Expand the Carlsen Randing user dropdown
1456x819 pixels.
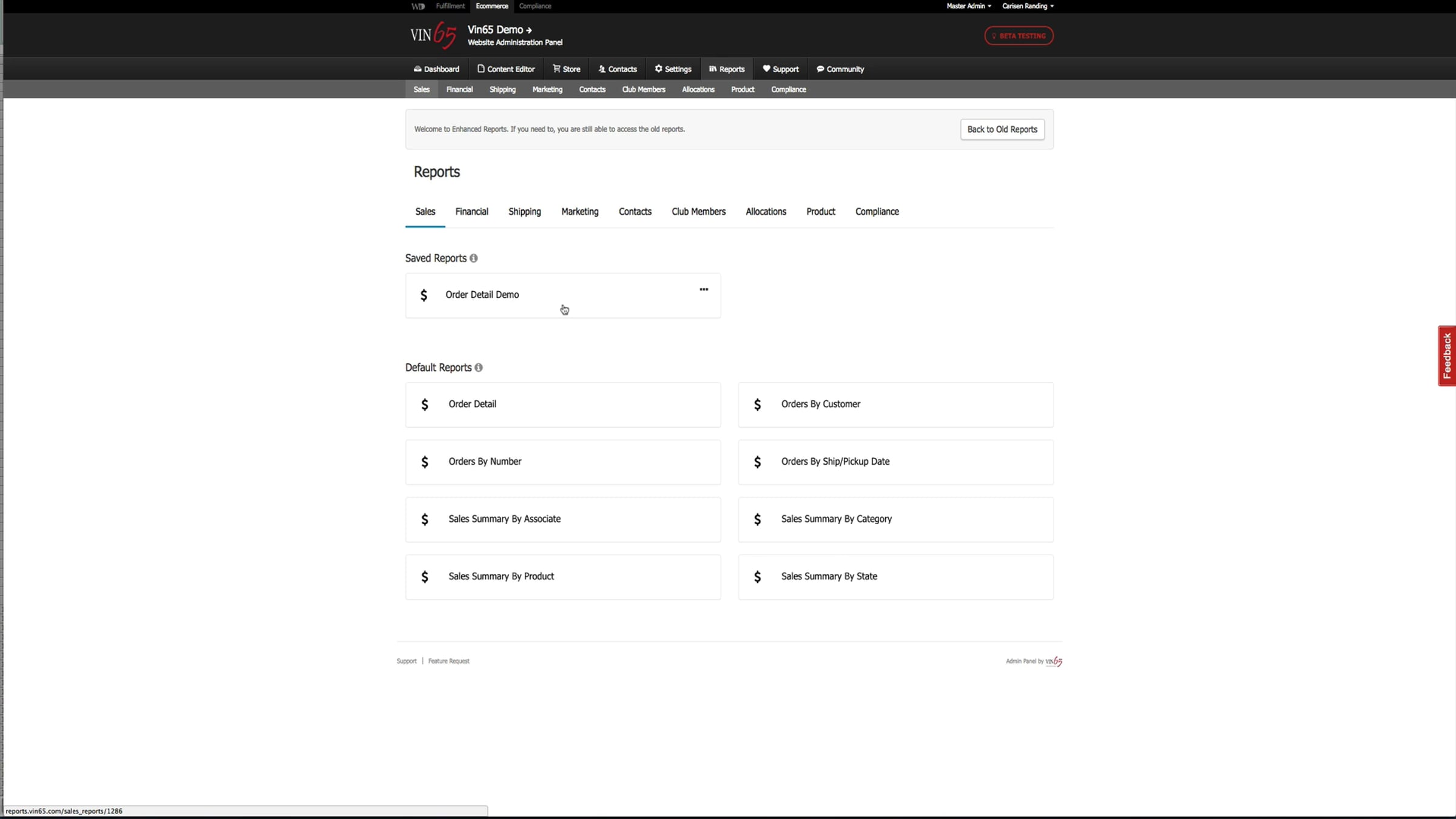click(x=1028, y=6)
